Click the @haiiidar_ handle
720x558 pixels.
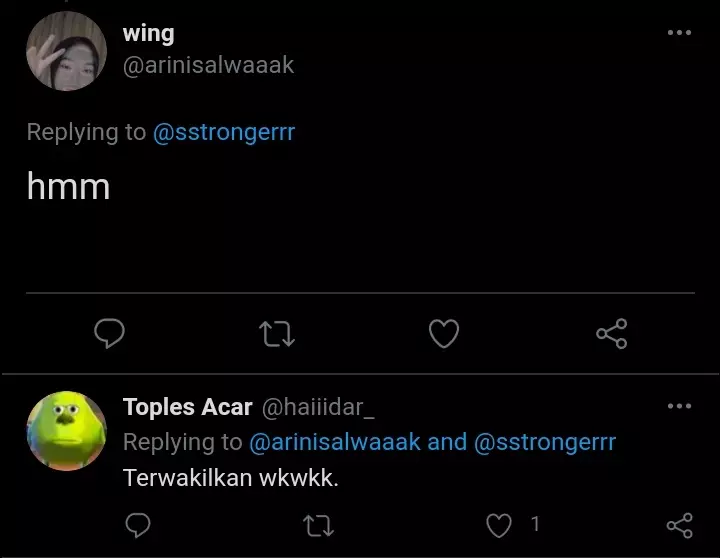point(318,407)
